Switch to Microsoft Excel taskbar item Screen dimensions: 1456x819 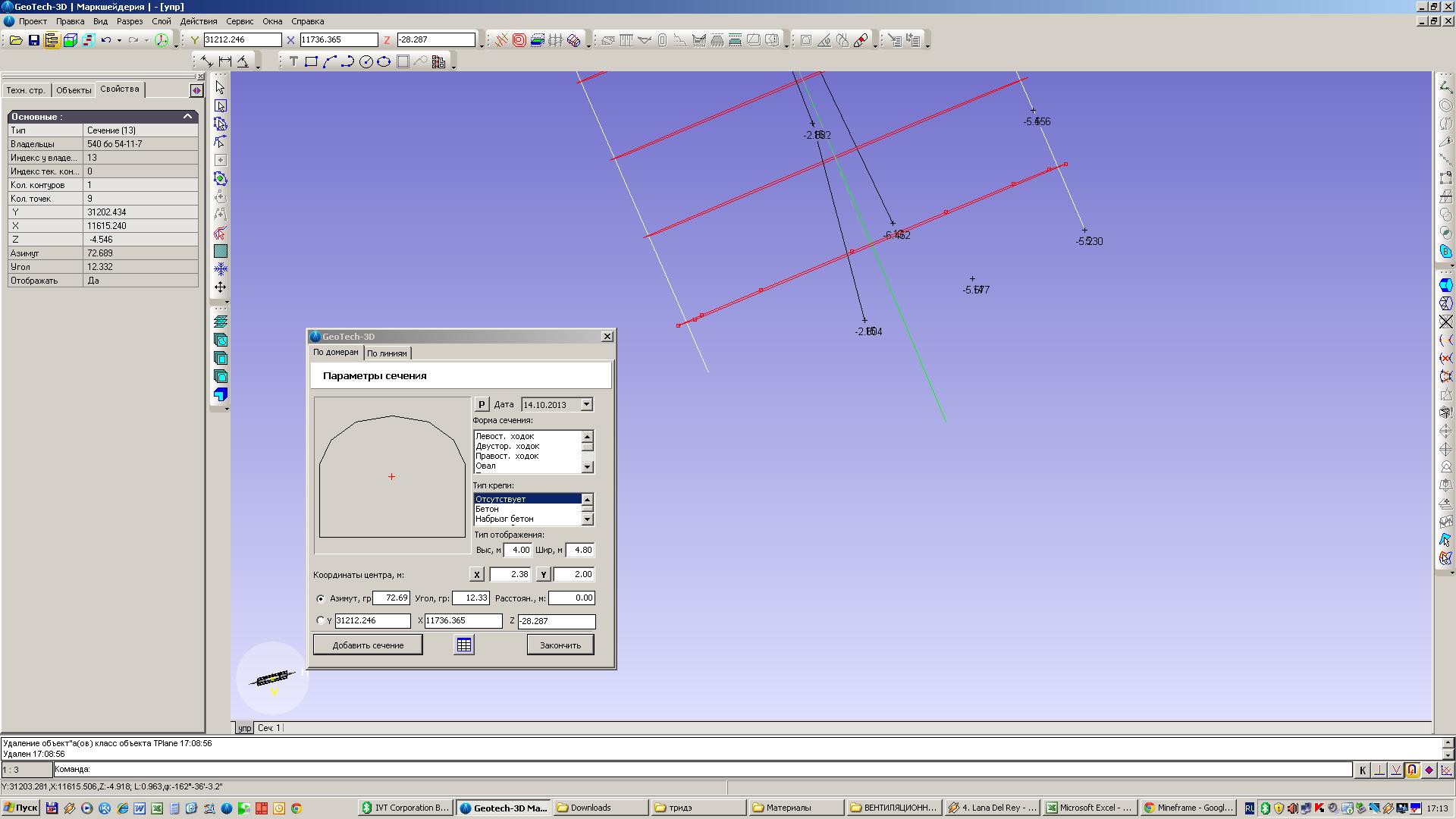(x=1089, y=808)
